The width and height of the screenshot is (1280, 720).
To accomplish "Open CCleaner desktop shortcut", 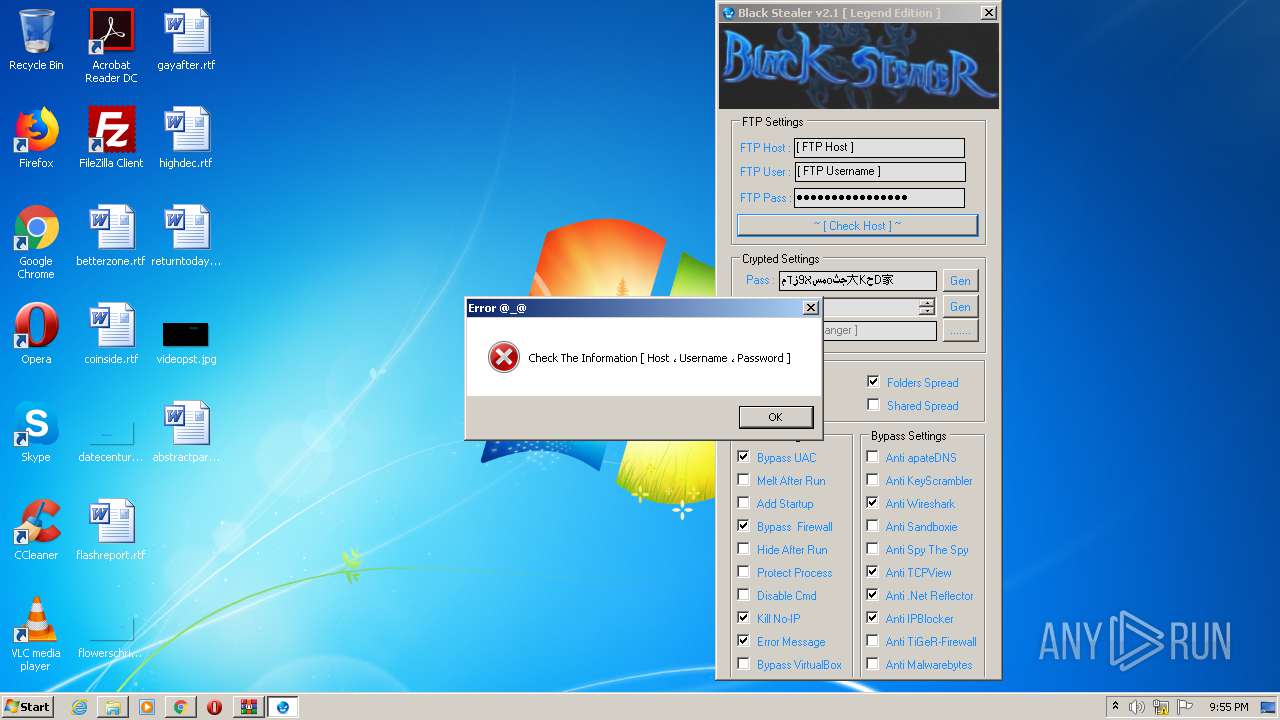I will click(x=36, y=530).
